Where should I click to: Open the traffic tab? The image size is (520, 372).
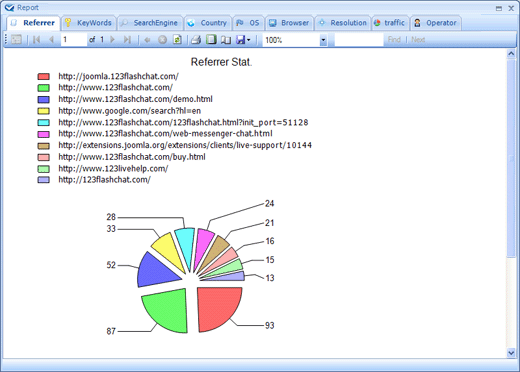coord(390,23)
